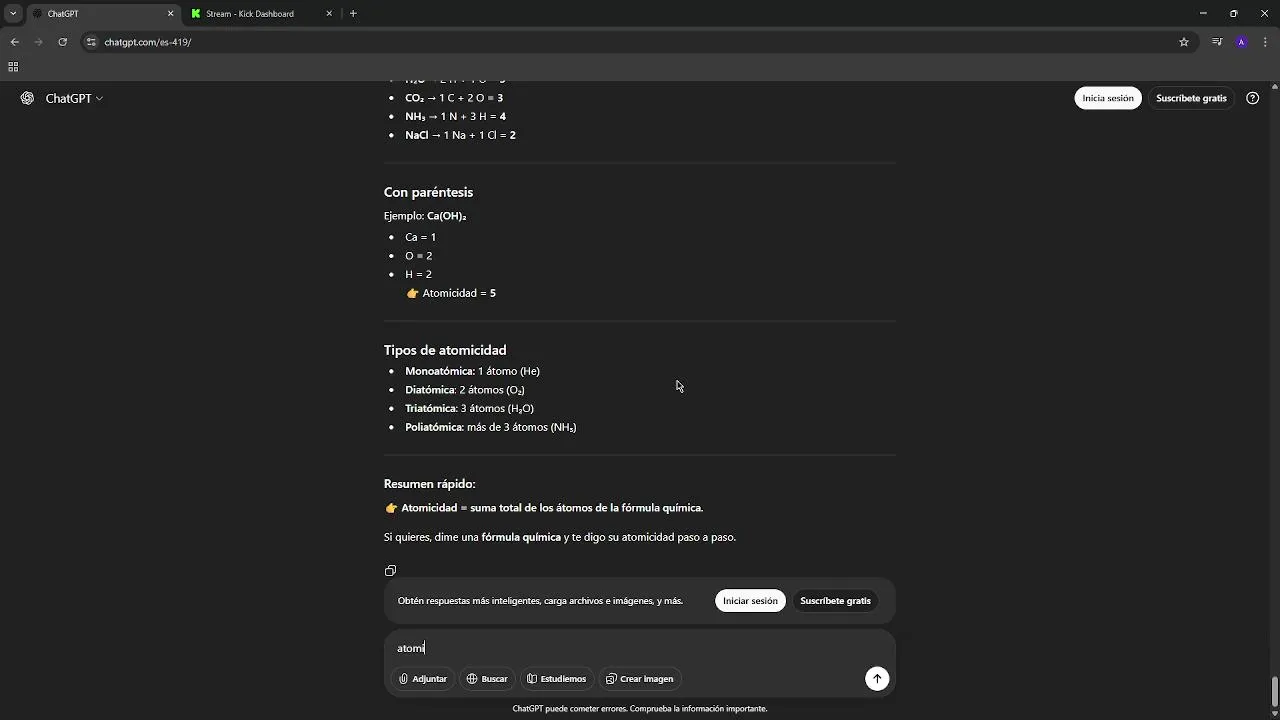Click Suscríbete gratis in the header

(1191, 98)
